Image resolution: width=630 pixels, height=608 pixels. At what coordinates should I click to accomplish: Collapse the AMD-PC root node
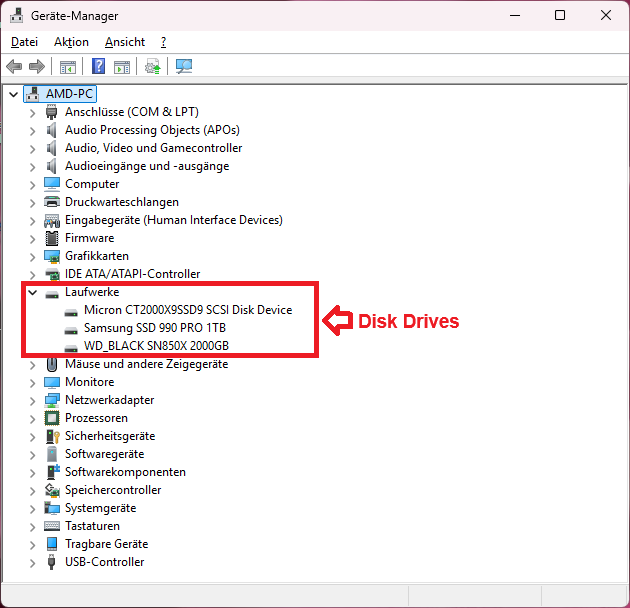pos(13,93)
